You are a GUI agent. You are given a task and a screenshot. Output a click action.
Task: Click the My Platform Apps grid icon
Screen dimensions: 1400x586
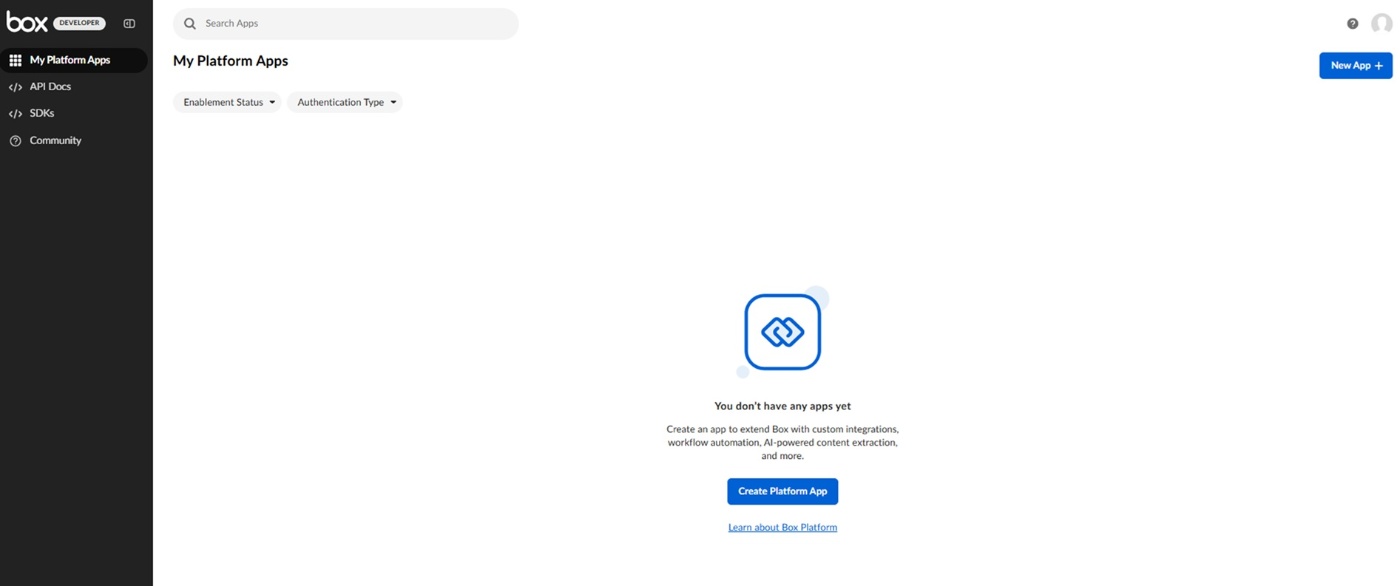click(15, 60)
